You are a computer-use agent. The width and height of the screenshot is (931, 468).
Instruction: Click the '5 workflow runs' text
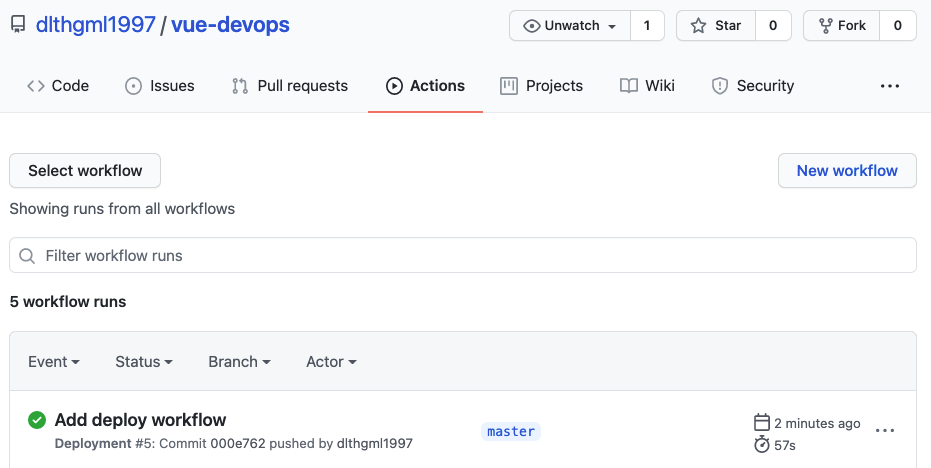(x=68, y=302)
